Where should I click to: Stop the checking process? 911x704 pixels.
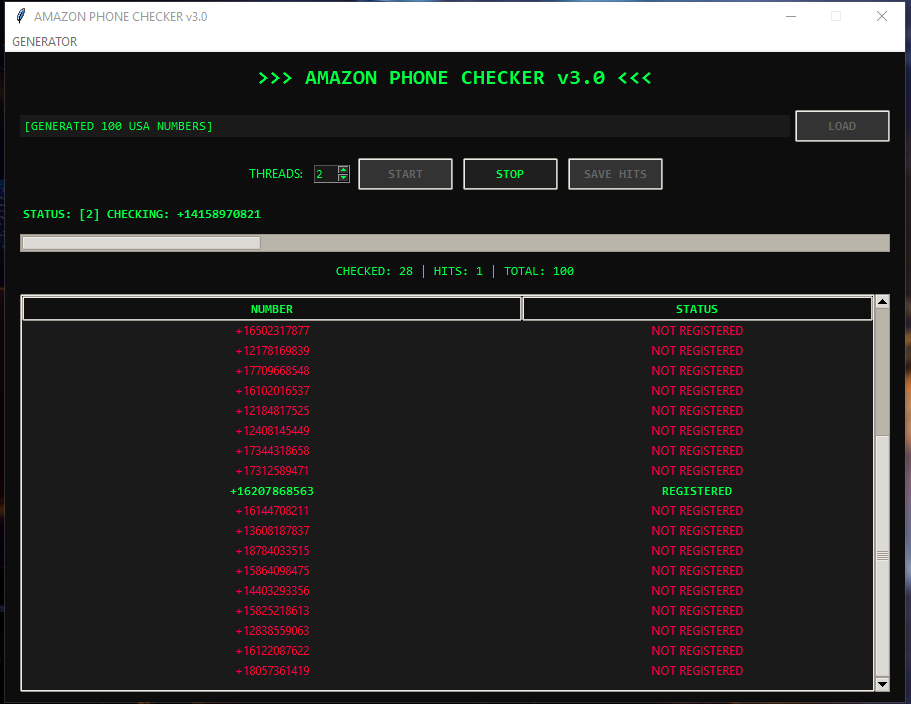pyautogui.click(x=510, y=174)
